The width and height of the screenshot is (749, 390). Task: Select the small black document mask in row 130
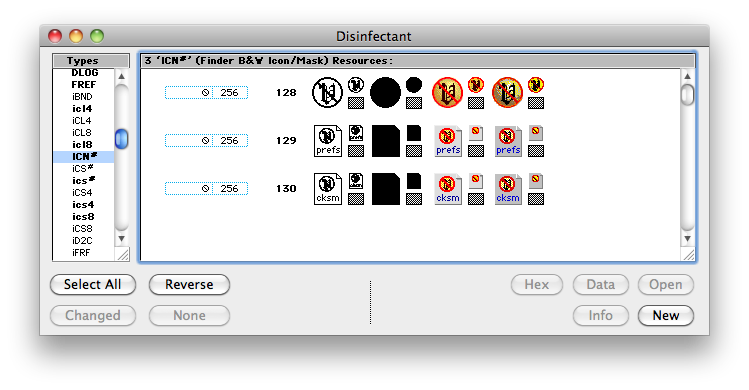coord(414,181)
